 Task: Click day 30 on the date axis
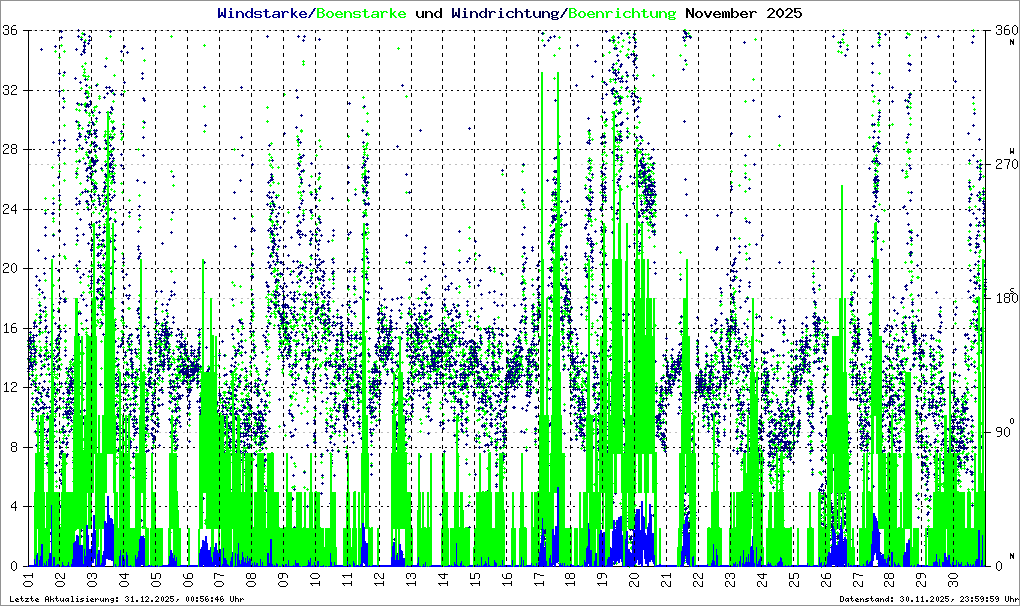click(x=954, y=579)
